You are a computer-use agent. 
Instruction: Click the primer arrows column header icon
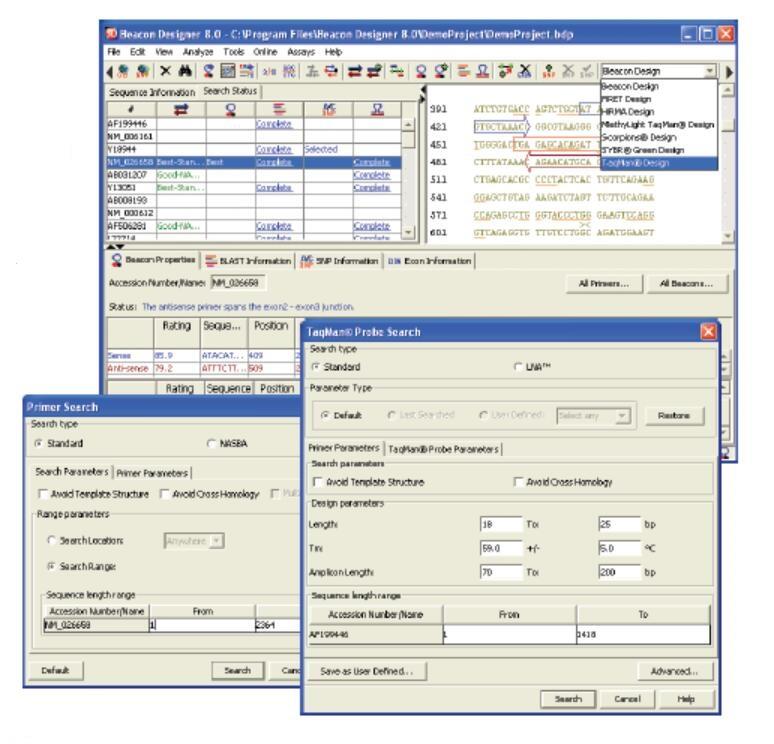[181, 110]
